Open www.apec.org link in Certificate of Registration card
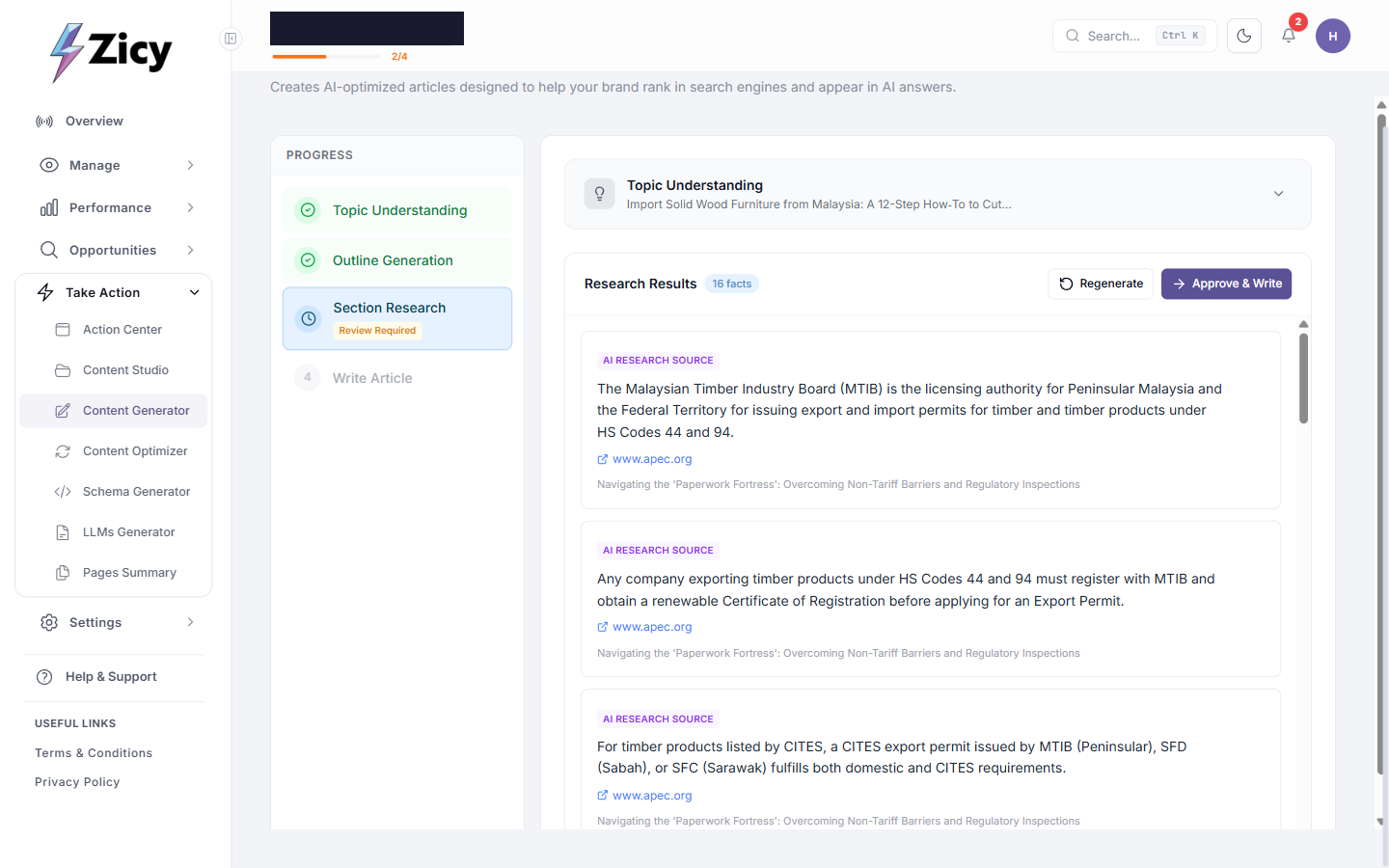 pyautogui.click(x=652, y=627)
